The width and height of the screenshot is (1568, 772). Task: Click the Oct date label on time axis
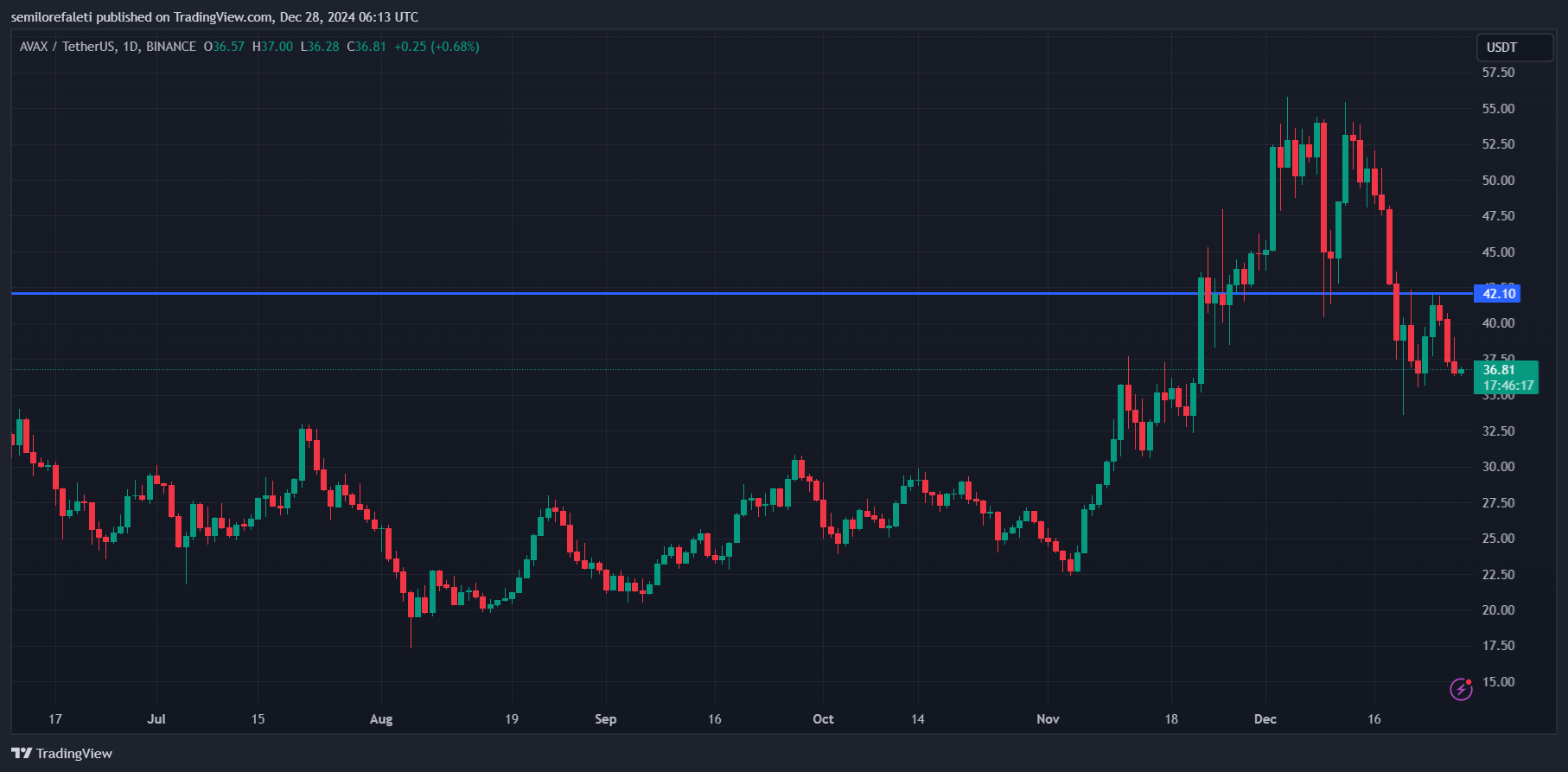pyautogui.click(x=824, y=719)
